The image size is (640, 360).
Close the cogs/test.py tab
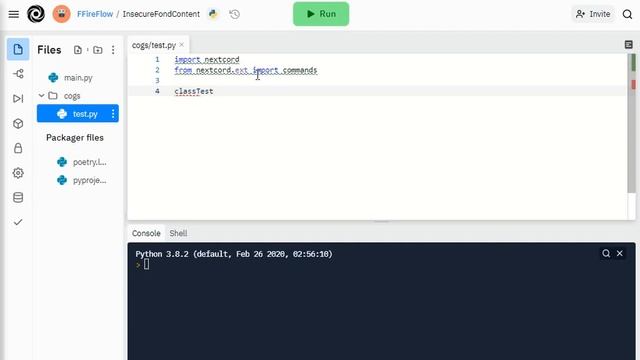[182, 45]
